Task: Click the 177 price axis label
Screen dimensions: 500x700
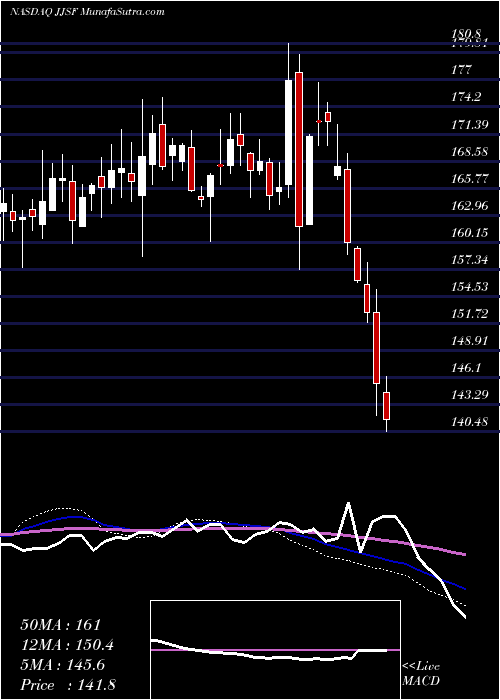Action: pos(462,70)
